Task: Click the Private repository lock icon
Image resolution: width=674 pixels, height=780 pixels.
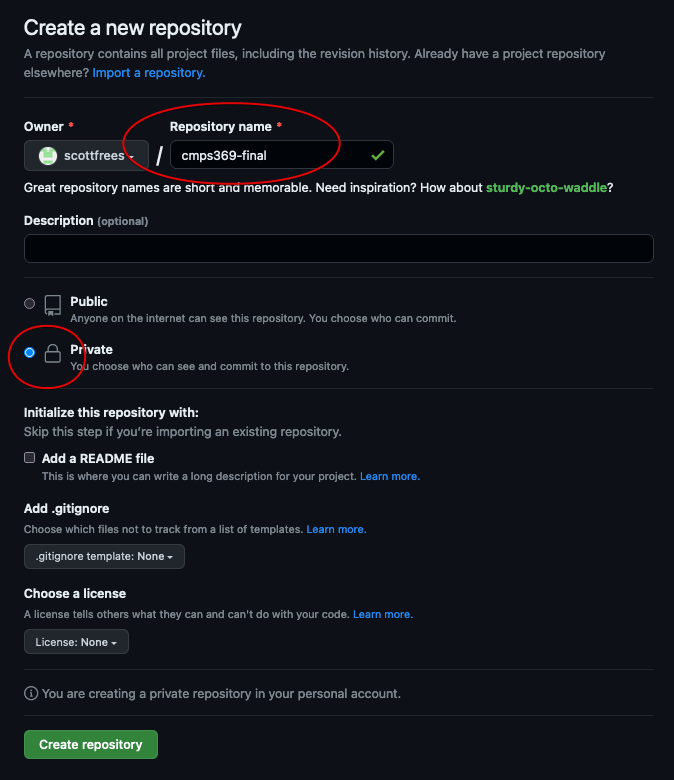Action: click(53, 353)
